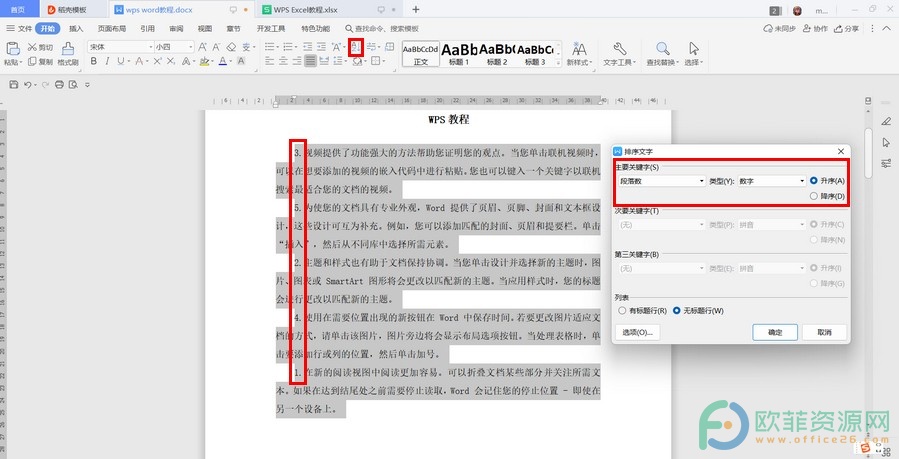Click the justify alignment icon

pos(311,61)
